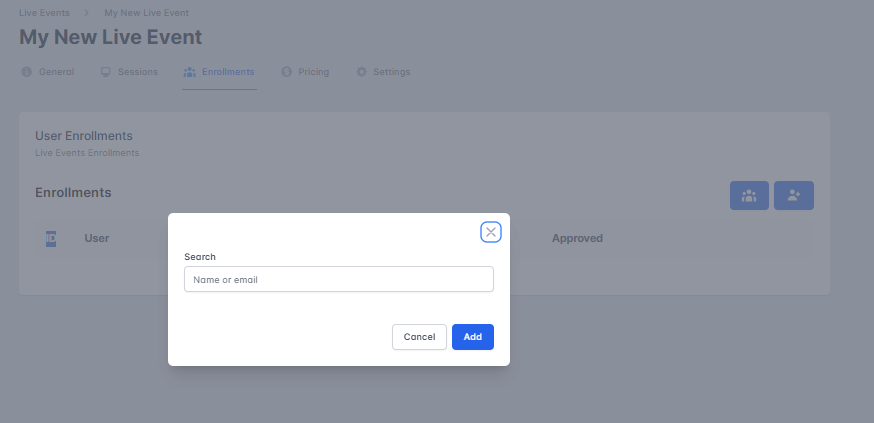Focus the Name or email search field
874x423 pixels.
339,279
